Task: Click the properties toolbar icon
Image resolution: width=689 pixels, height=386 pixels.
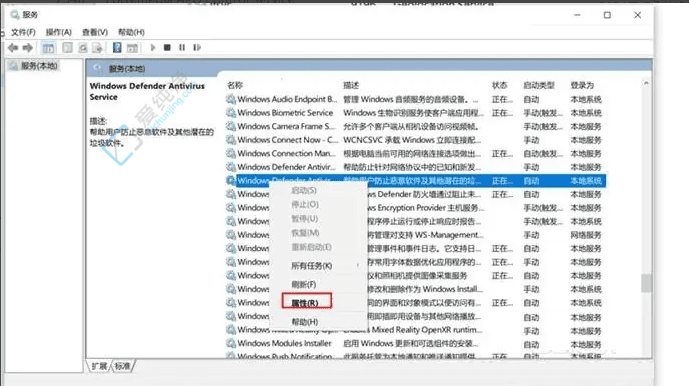Action: pyautogui.click(x=67, y=47)
